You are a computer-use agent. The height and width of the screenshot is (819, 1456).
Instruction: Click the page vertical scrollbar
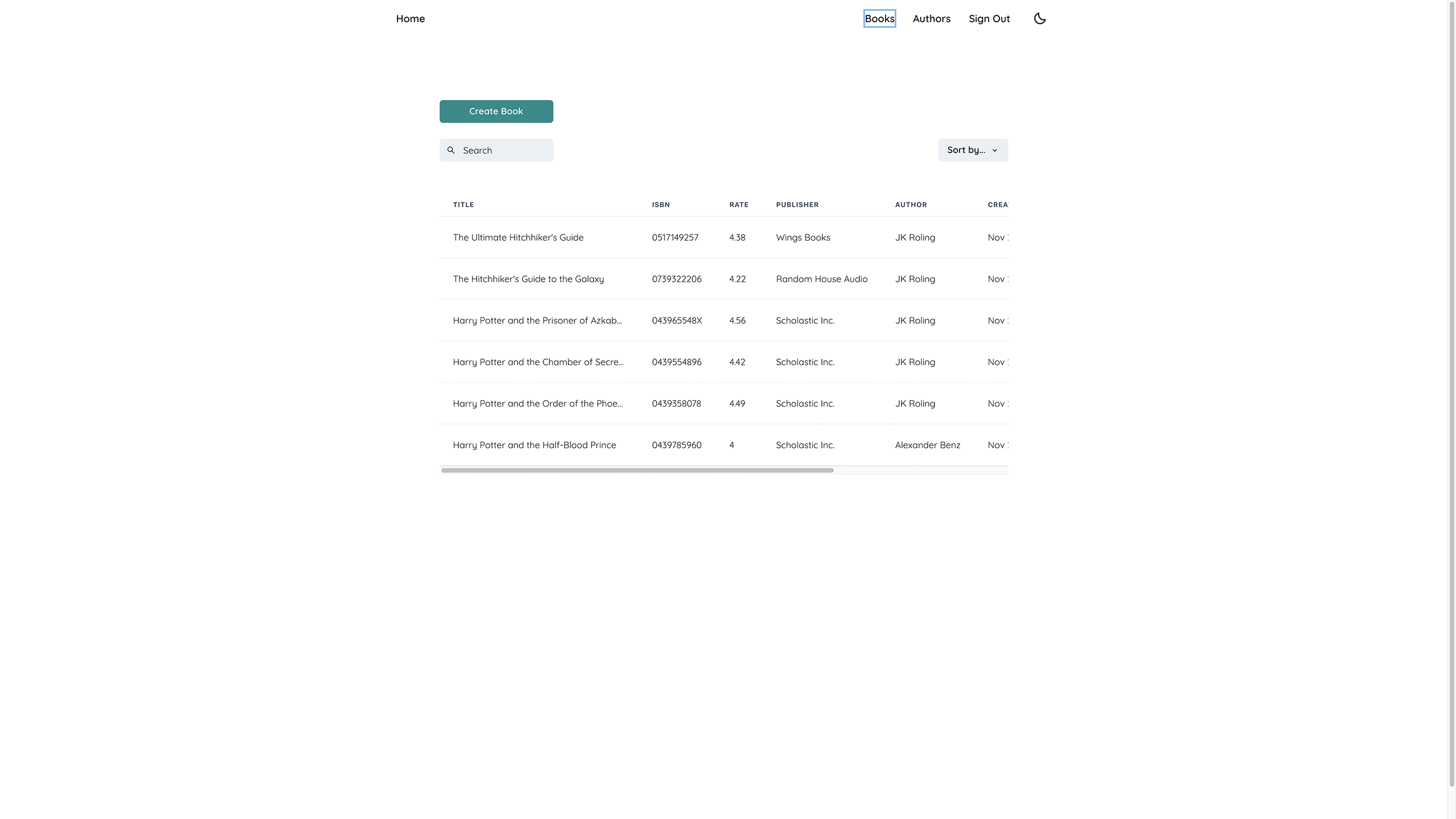[1451, 398]
